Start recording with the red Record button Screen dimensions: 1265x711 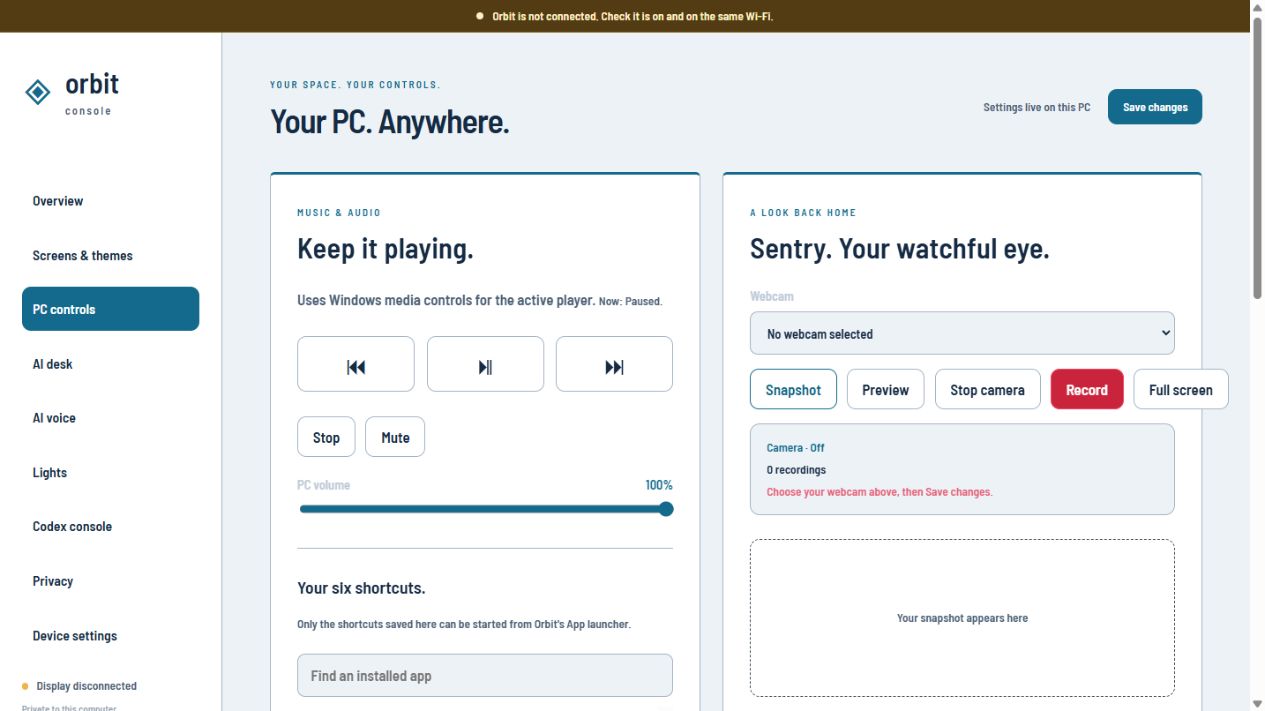click(1086, 390)
